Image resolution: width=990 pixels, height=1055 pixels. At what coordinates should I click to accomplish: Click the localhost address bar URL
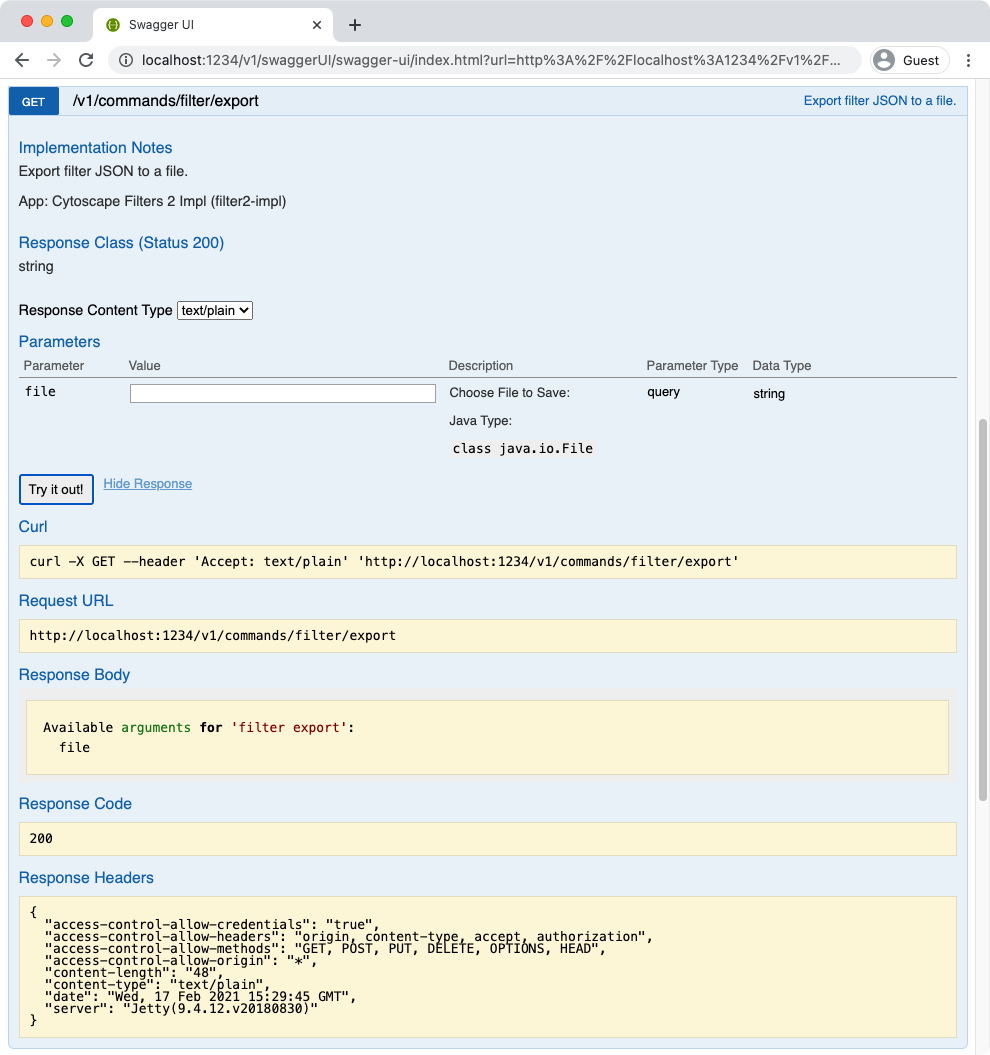[x=490, y=60]
